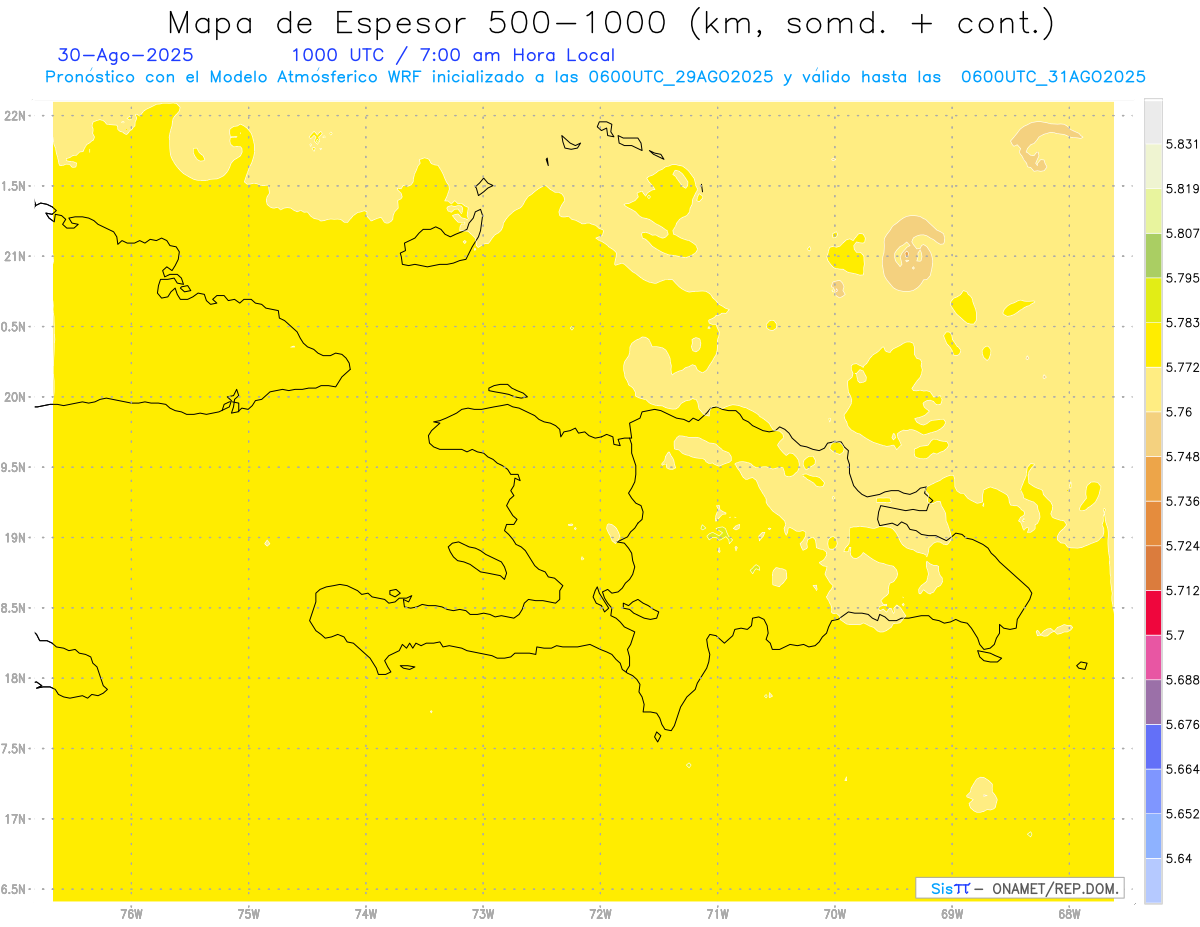The height and width of the screenshot is (927, 1200).
Task: Click the colorbar value 5.807
Action: tap(1183, 233)
